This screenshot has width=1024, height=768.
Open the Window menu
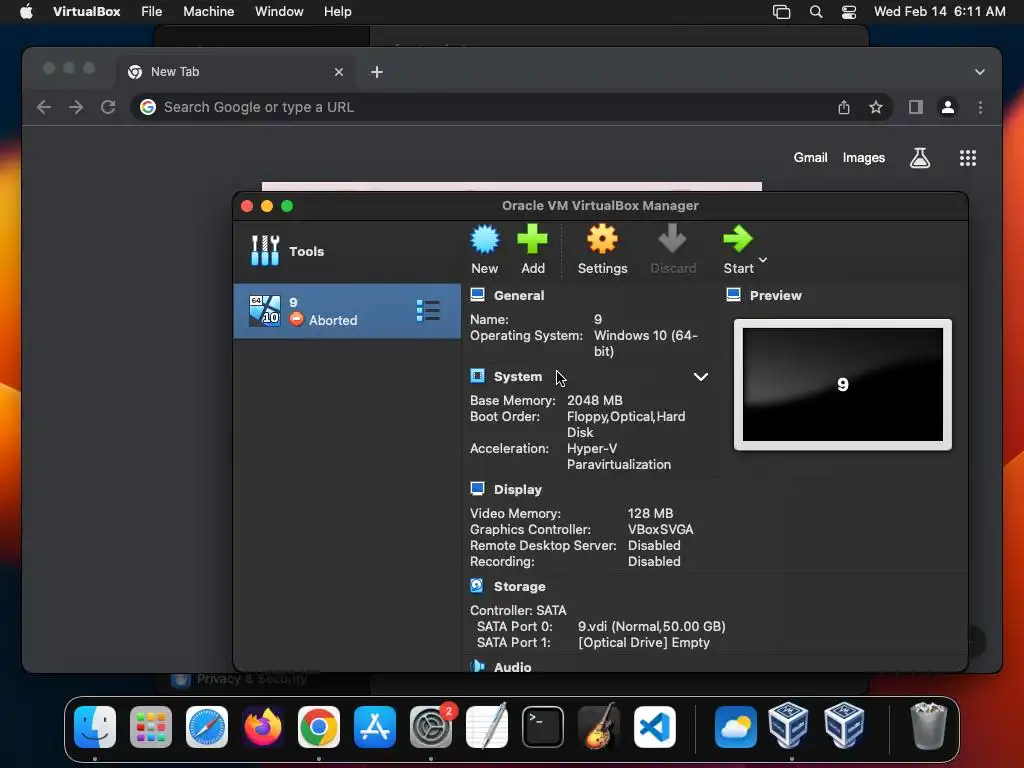pos(279,12)
